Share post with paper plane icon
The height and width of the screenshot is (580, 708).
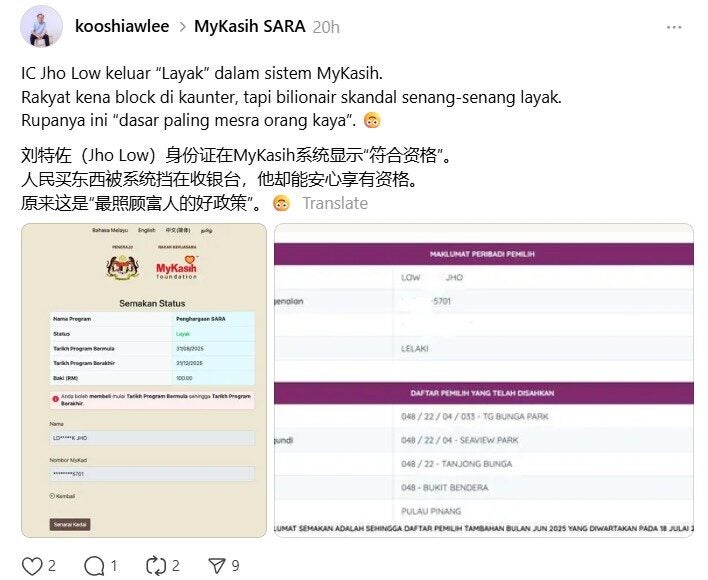tap(217, 566)
